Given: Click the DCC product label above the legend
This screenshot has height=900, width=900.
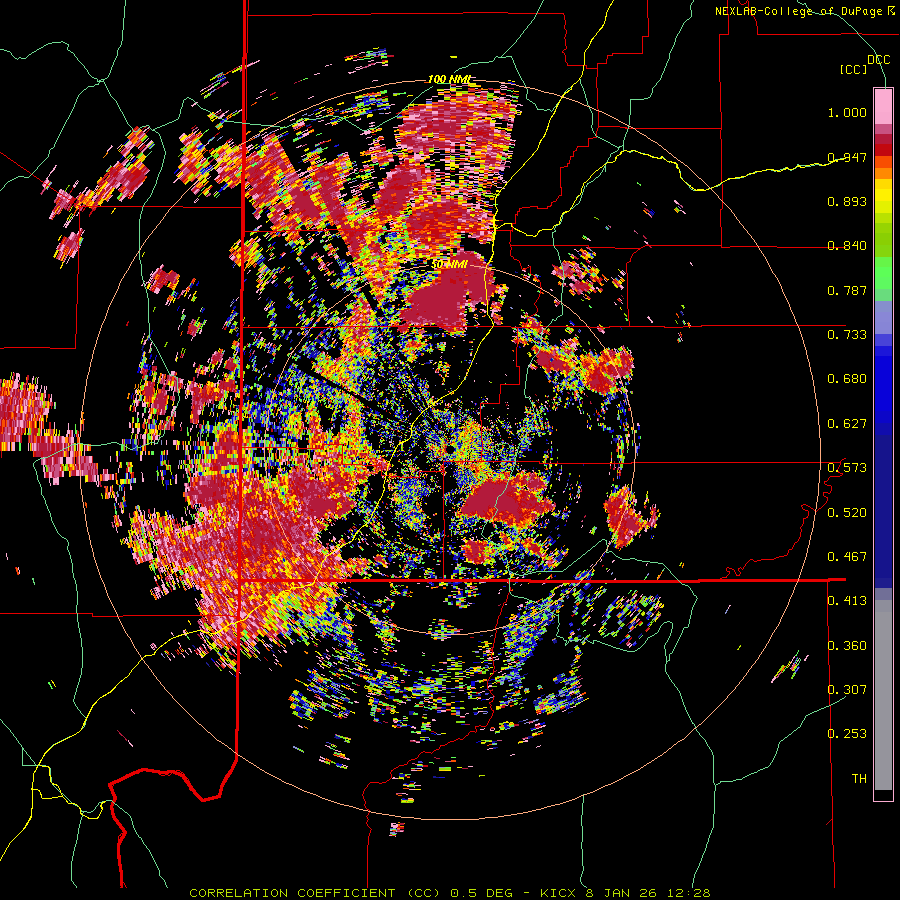Looking at the screenshot, I should tap(878, 60).
